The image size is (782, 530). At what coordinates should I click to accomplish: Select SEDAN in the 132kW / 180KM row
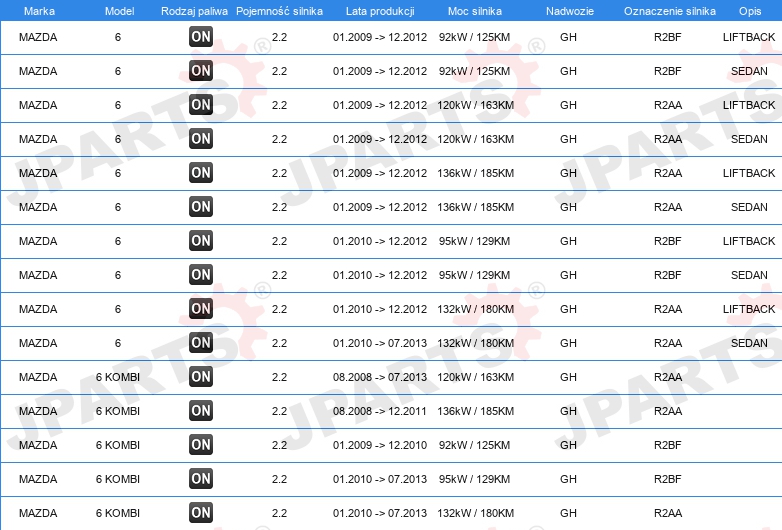[x=749, y=343]
